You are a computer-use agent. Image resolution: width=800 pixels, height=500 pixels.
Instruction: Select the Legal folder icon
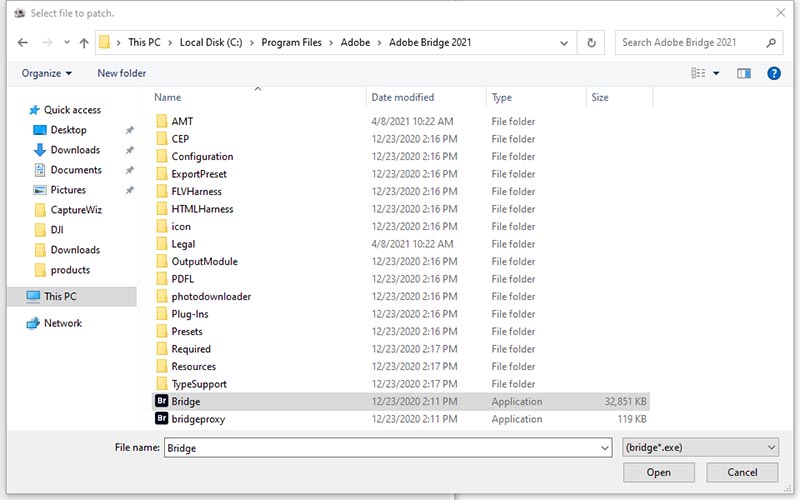pyautogui.click(x=162, y=244)
